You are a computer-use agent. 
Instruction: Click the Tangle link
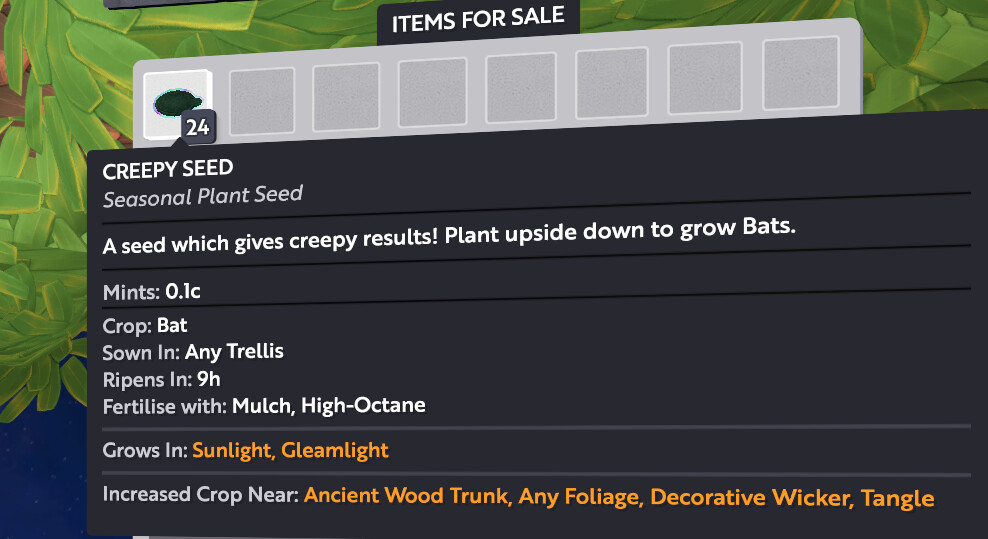click(x=897, y=498)
